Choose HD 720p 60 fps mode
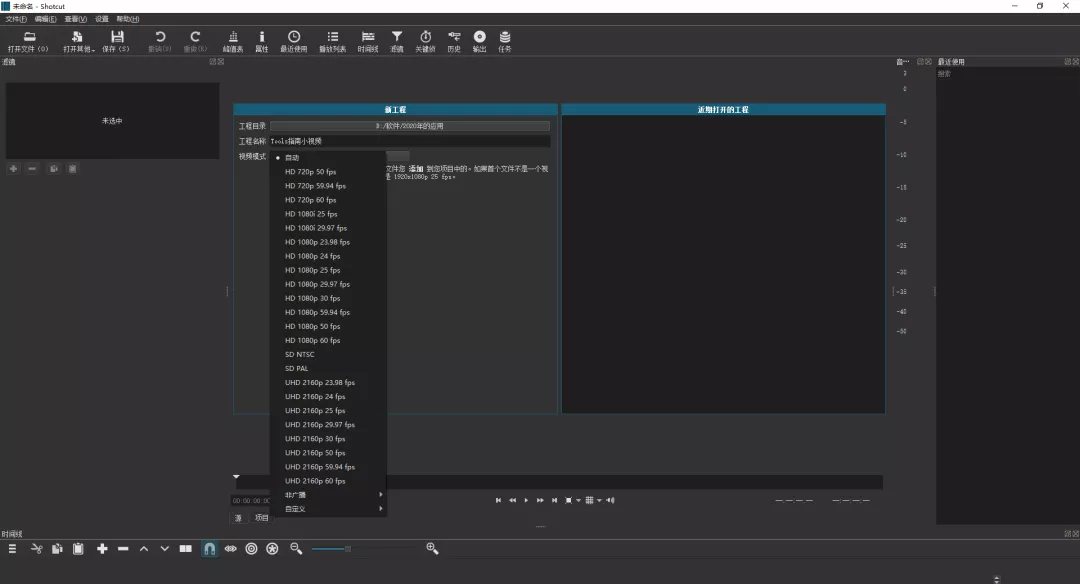Screen dimensions: 1080x584 [x=328, y=200]
